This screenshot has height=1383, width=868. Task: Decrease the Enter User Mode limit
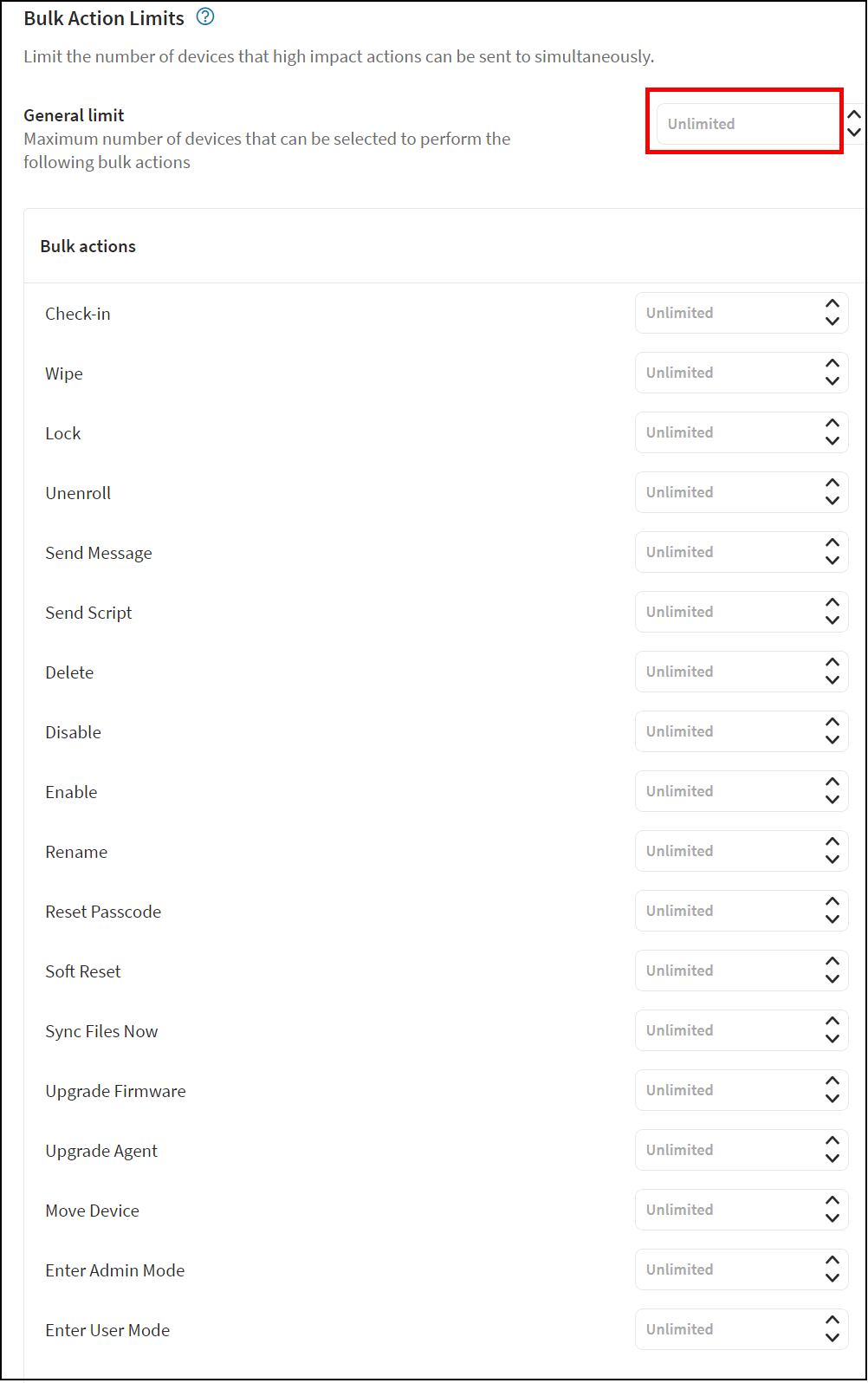pyautogui.click(x=832, y=1338)
